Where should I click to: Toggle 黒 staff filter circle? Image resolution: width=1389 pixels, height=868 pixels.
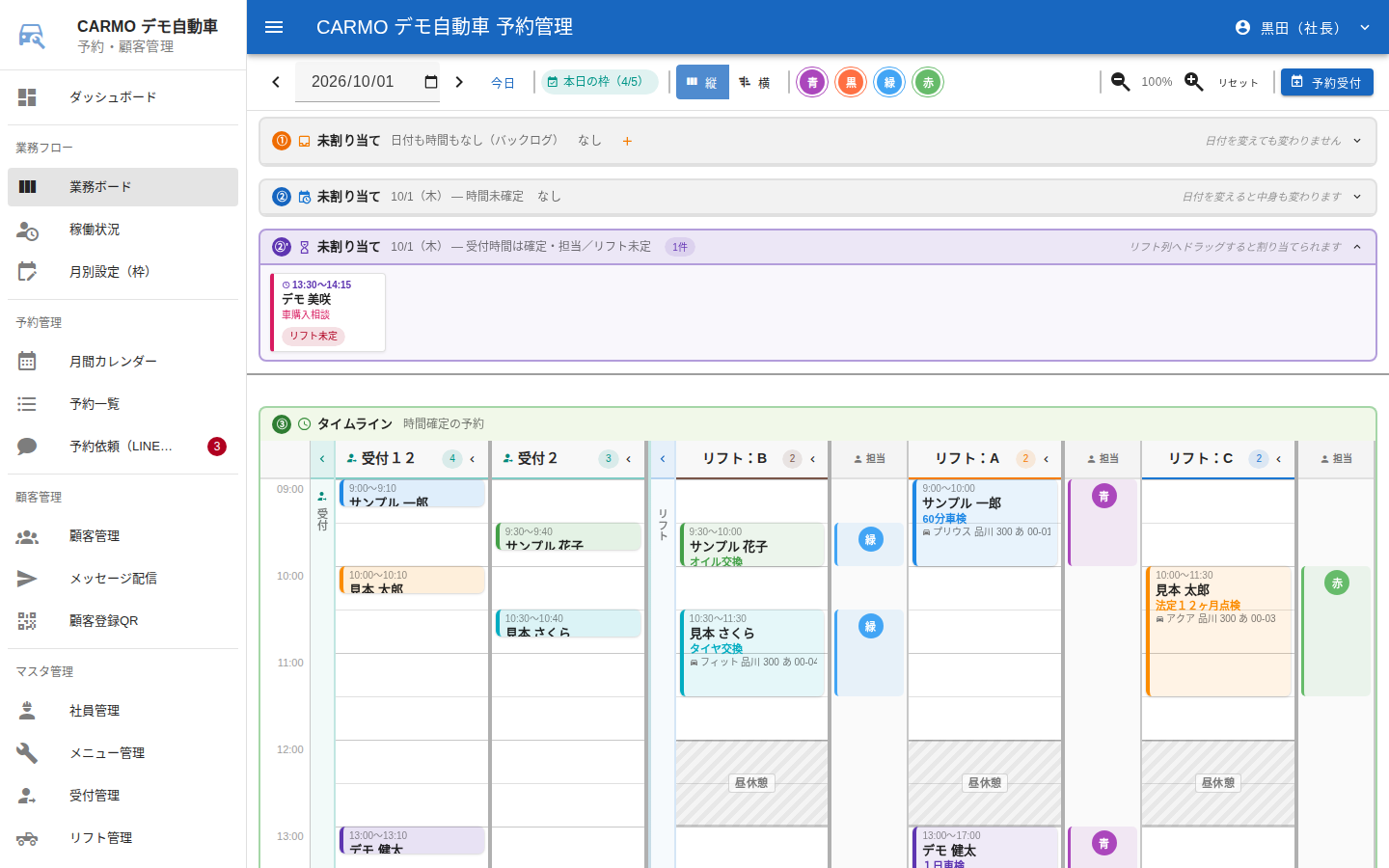click(851, 82)
